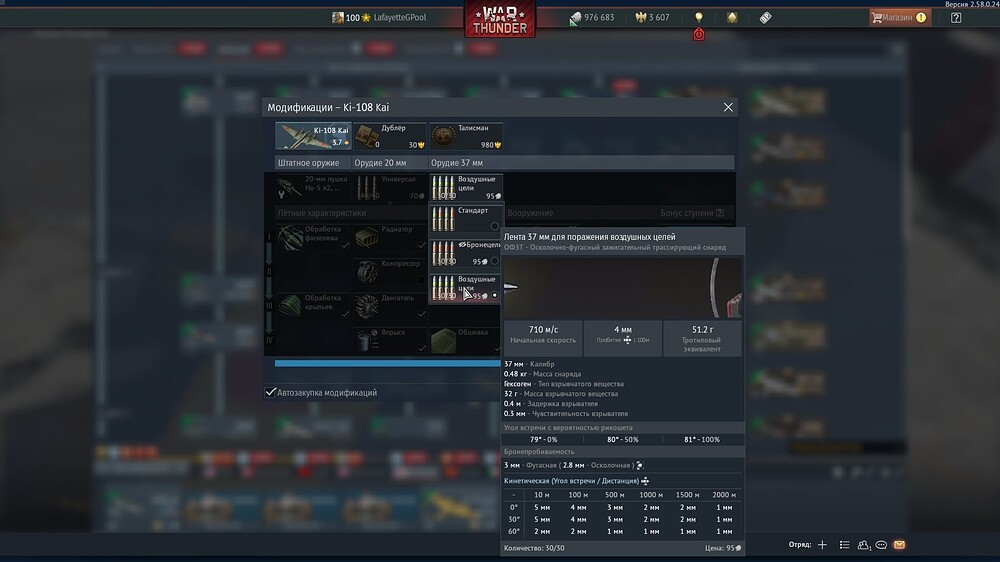The width and height of the screenshot is (1000, 562).
Task: Click Лётные характеристики section header
Action: pos(321,213)
